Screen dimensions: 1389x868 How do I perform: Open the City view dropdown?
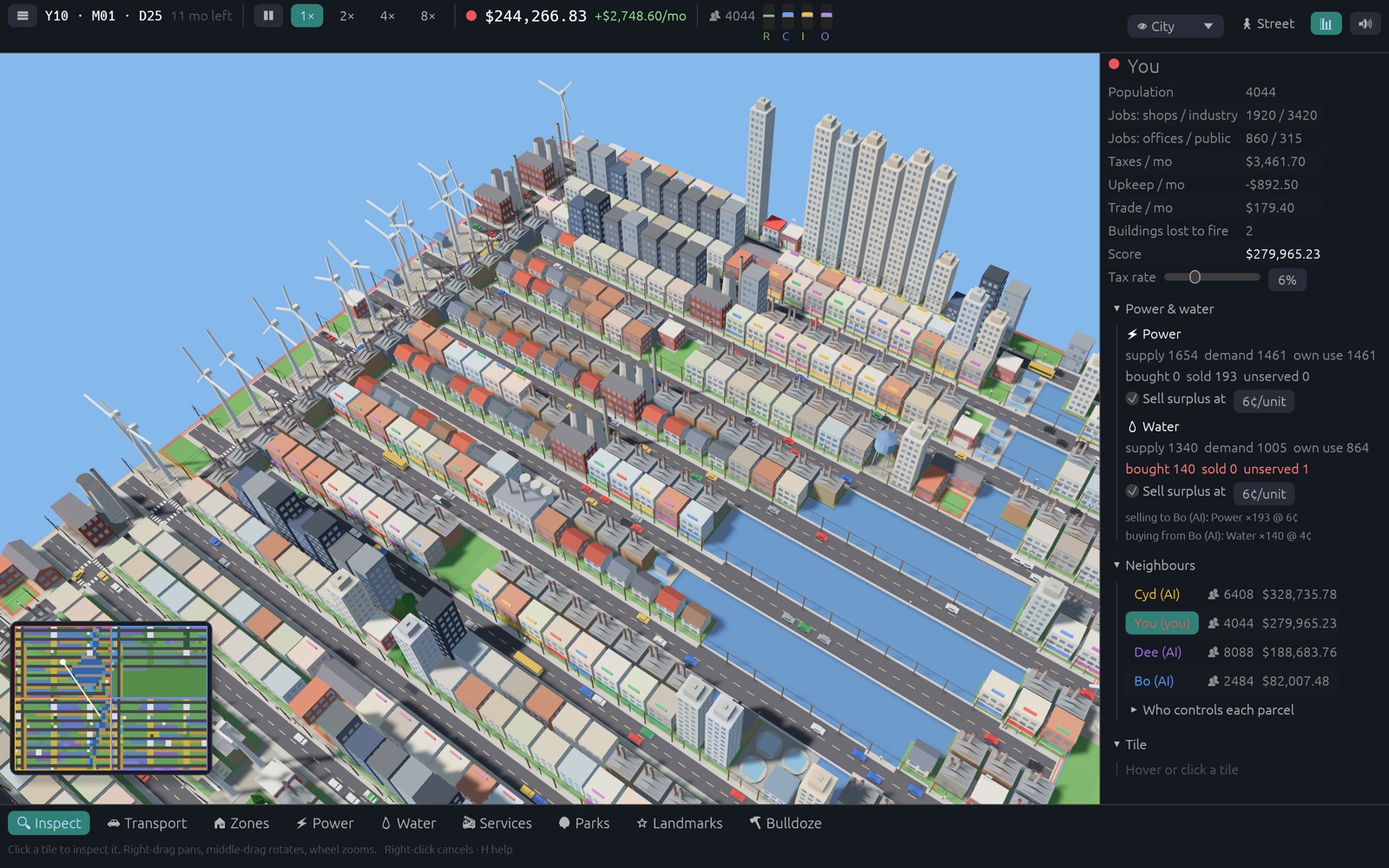(x=1175, y=26)
